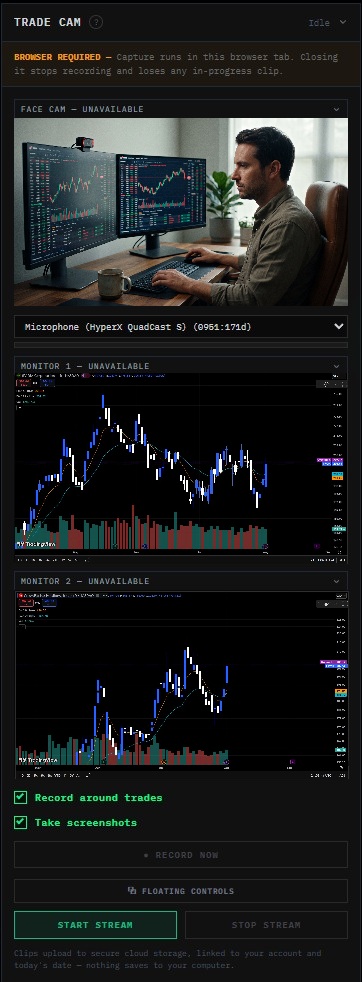
Task: Click the Stop Stream button
Action: tap(266, 925)
